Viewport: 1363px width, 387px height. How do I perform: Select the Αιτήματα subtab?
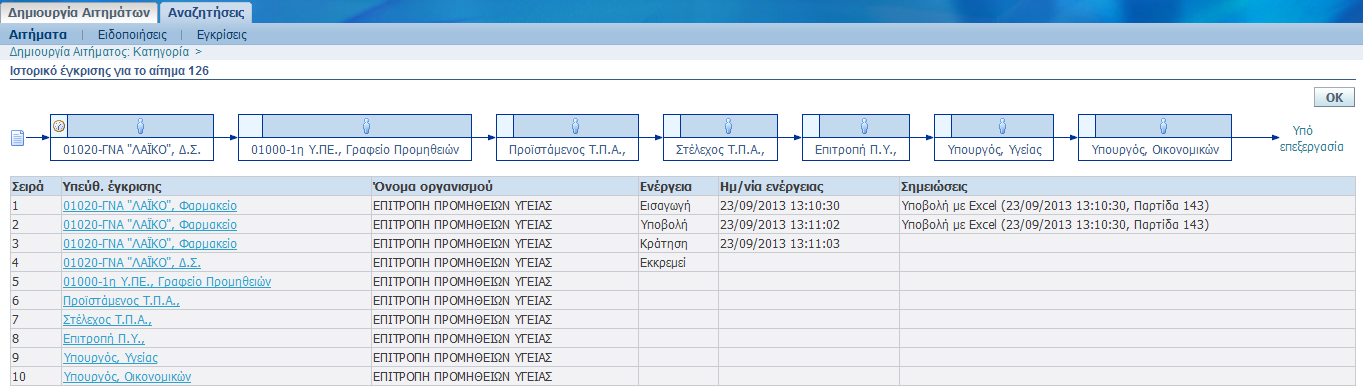coord(38,34)
